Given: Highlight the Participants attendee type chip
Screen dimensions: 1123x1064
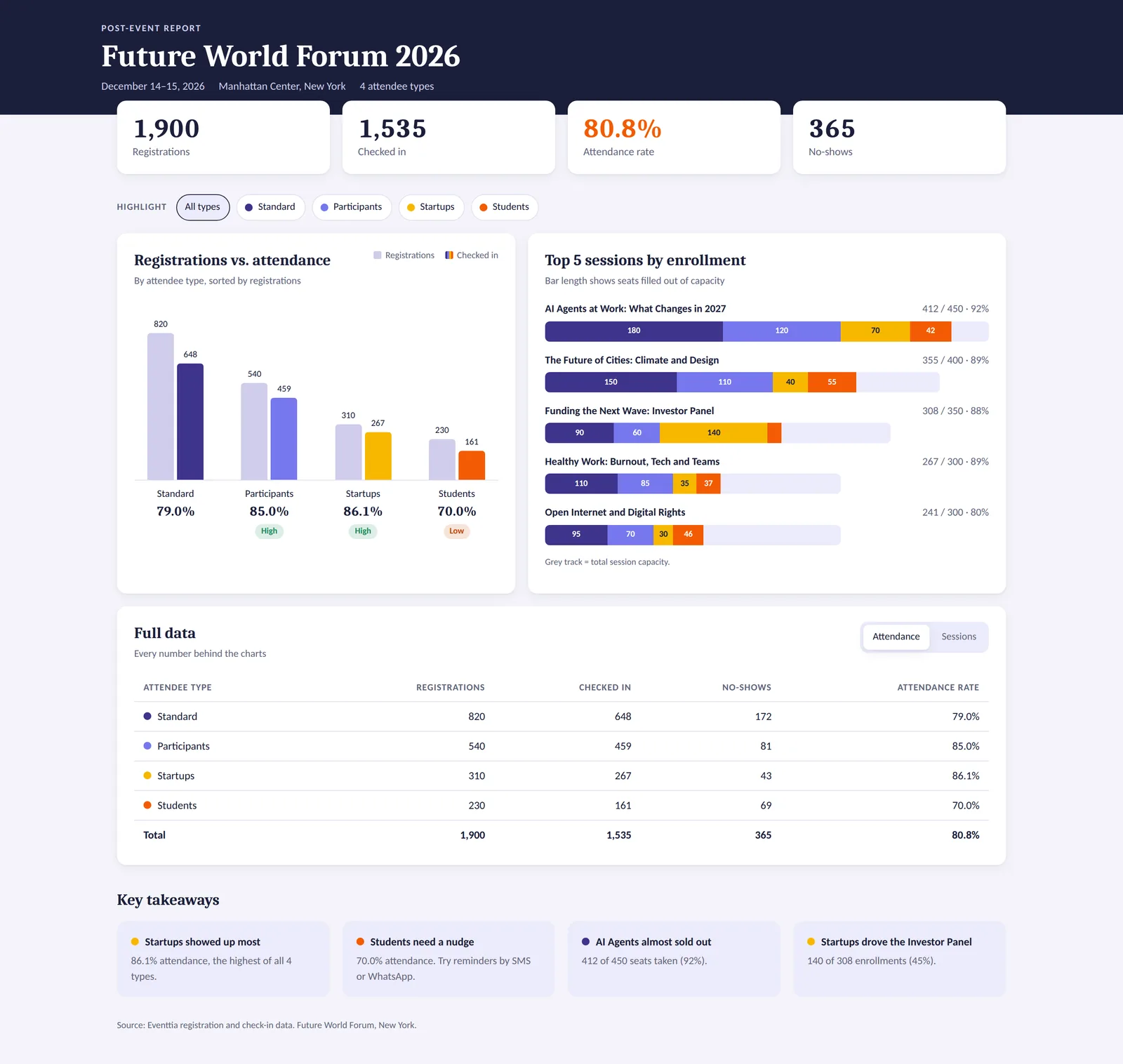Looking at the screenshot, I should coord(352,207).
